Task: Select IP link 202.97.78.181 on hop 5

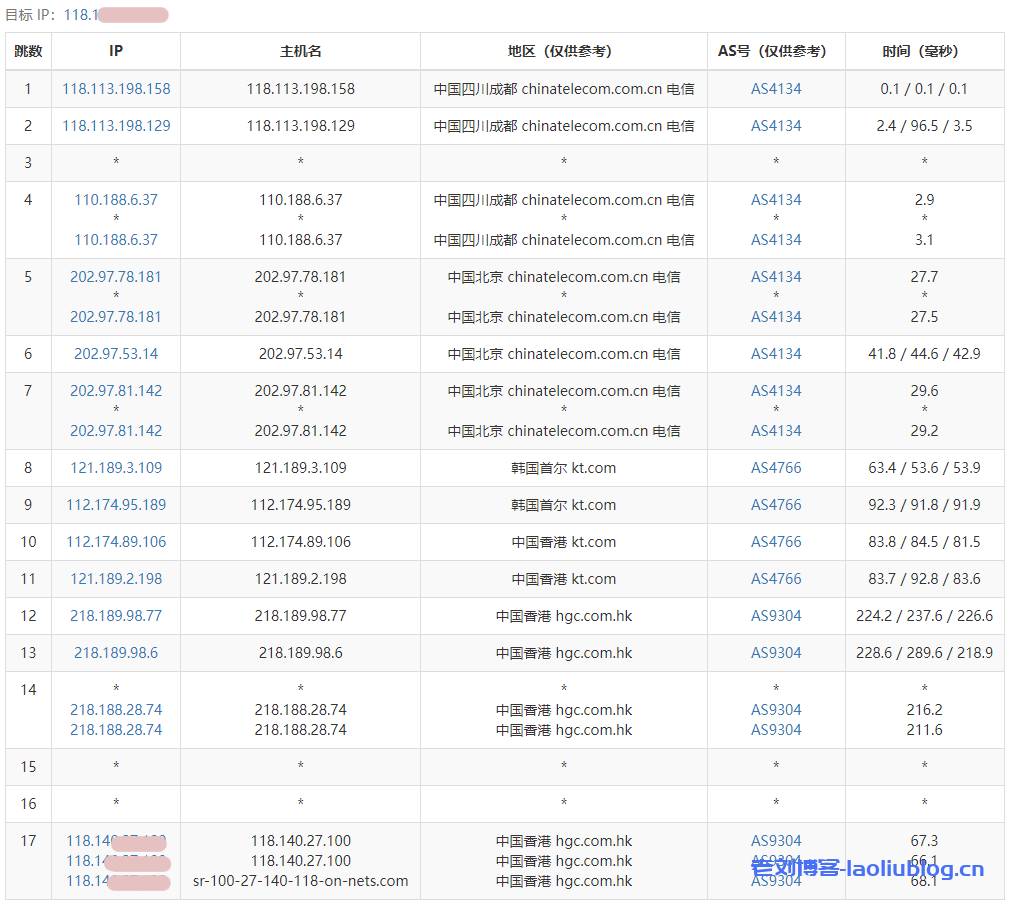Action: tap(116, 276)
